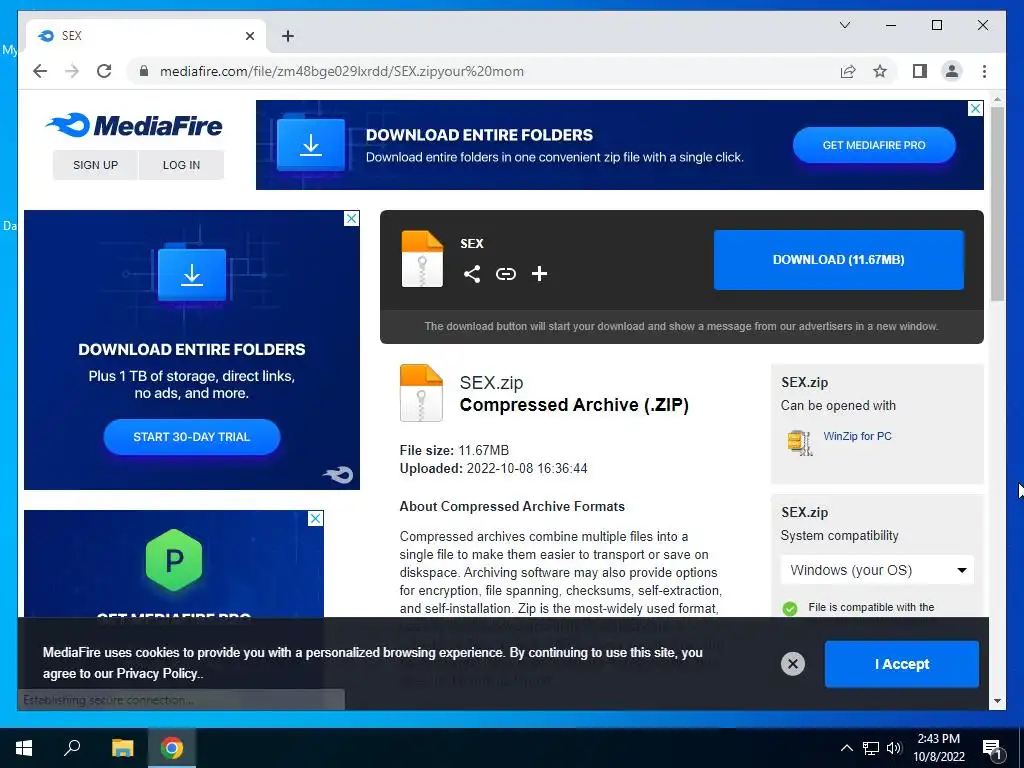Screen dimensions: 1024x768
Task: Click the green P hexagon logo
Action: (174, 560)
